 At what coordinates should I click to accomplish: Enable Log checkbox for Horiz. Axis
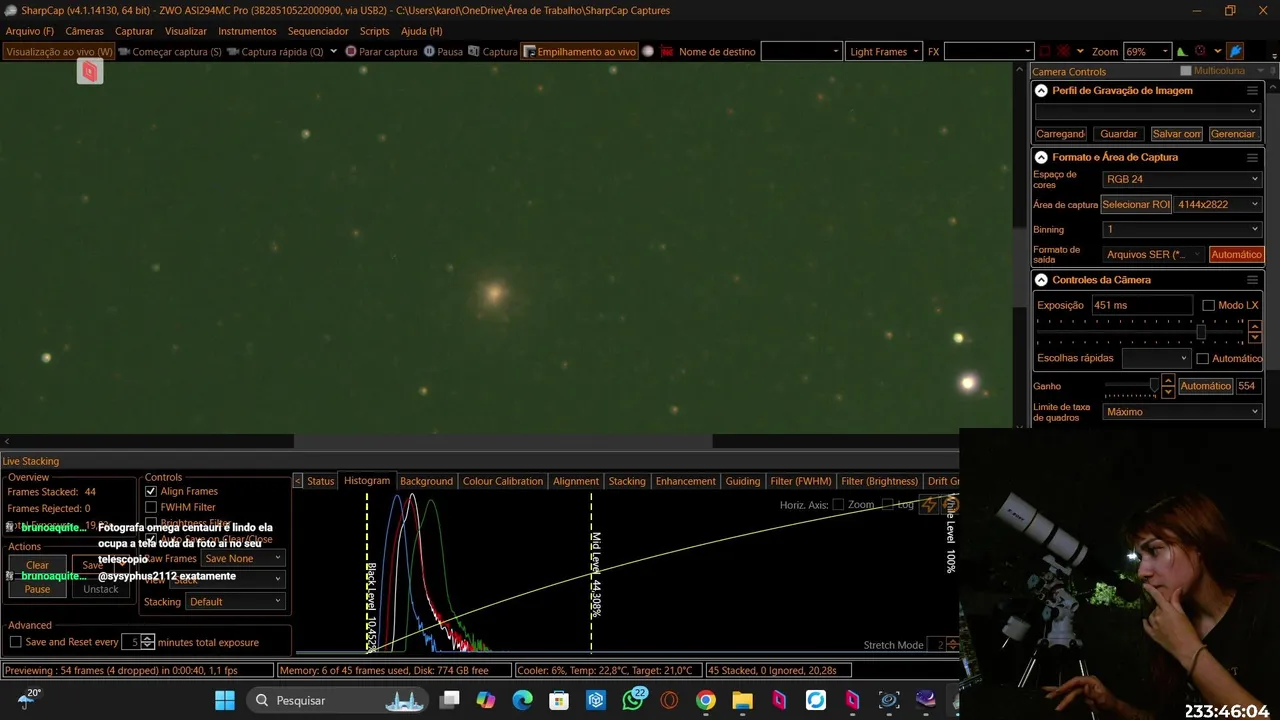click(888, 505)
